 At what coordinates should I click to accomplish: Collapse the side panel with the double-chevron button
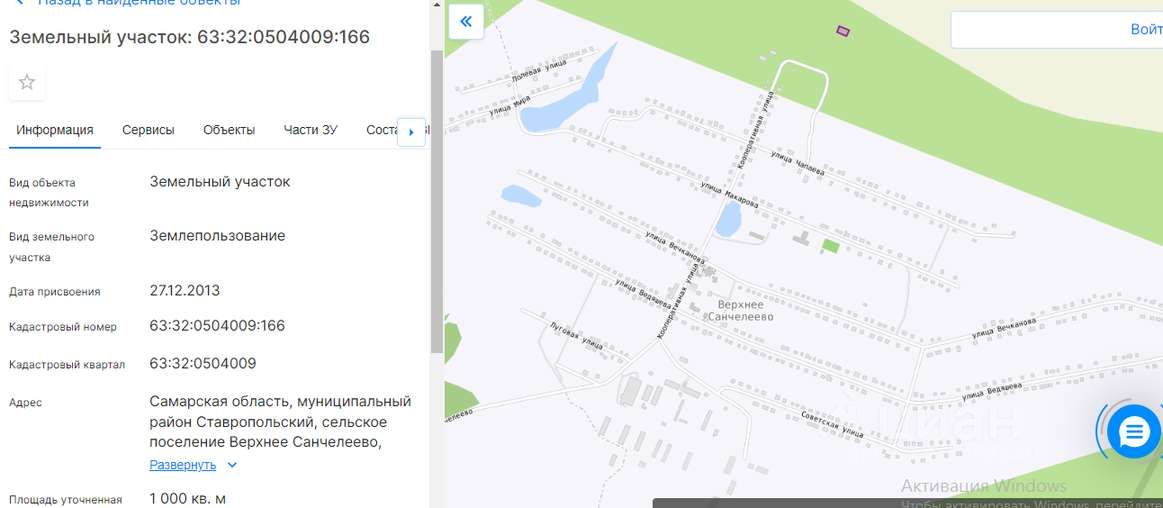tap(466, 22)
